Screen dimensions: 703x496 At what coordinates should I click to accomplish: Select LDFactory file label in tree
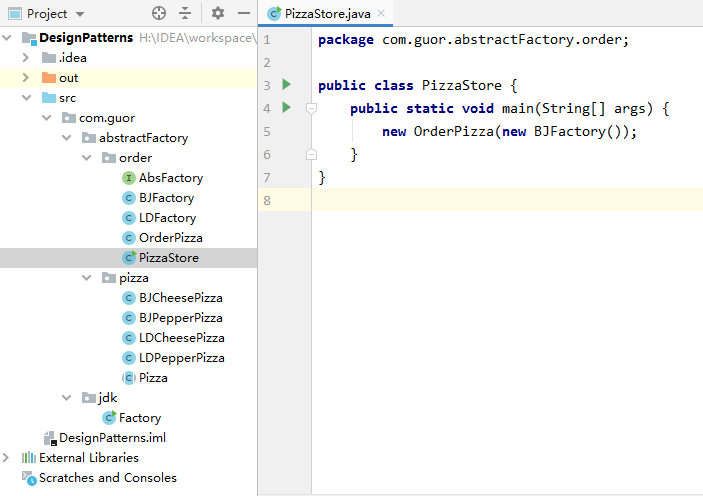pyautogui.click(x=167, y=218)
